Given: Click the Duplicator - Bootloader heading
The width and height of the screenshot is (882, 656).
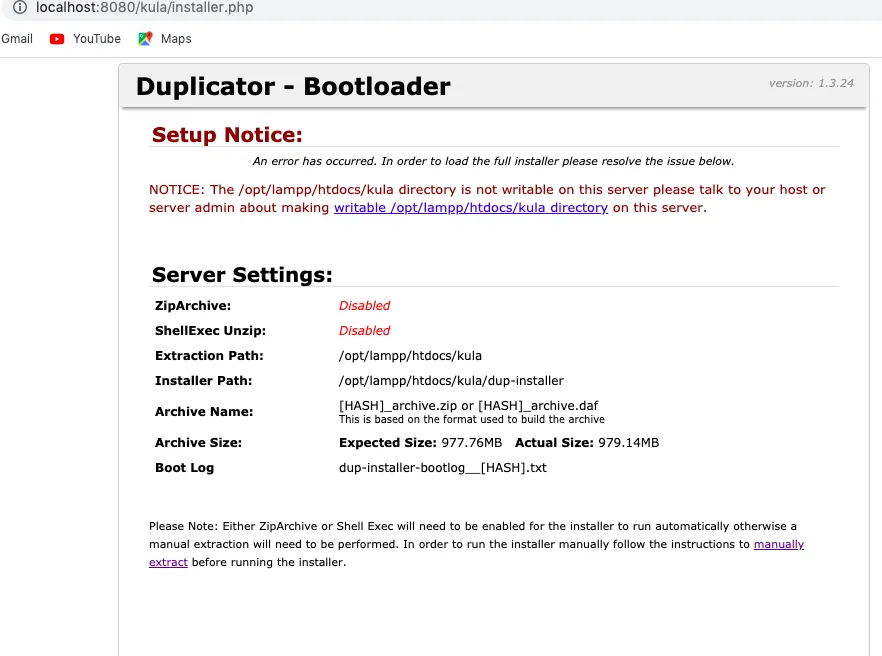Looking at the screenshot, I should pos(293,87).
